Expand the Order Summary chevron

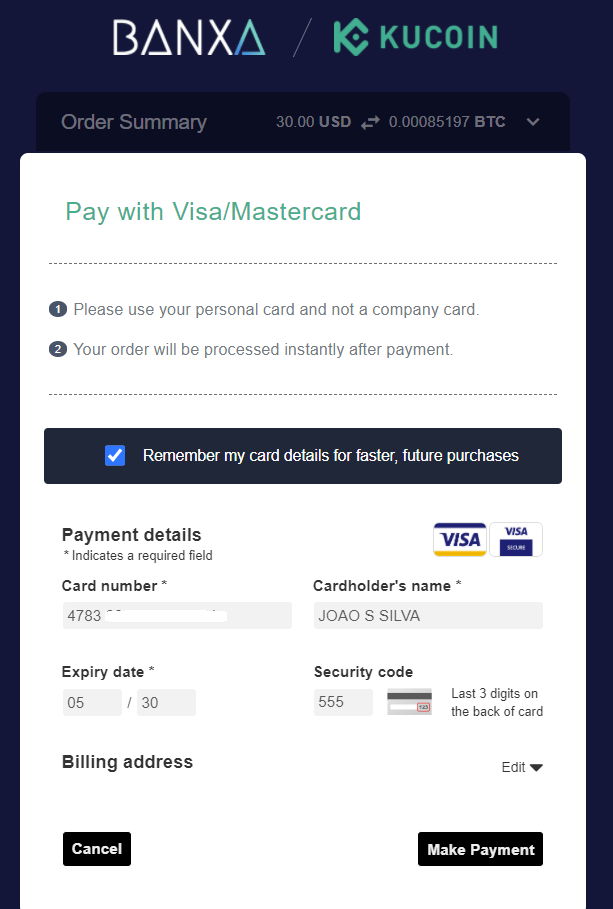click(533, 122)
